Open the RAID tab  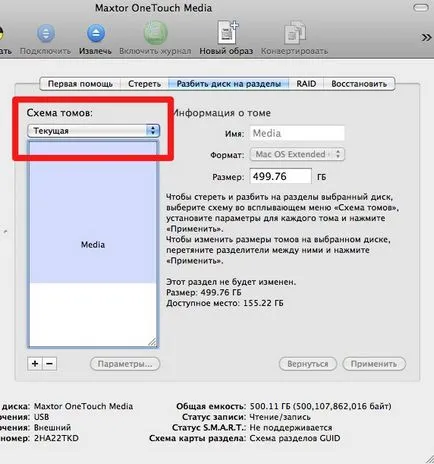point(306,84)
